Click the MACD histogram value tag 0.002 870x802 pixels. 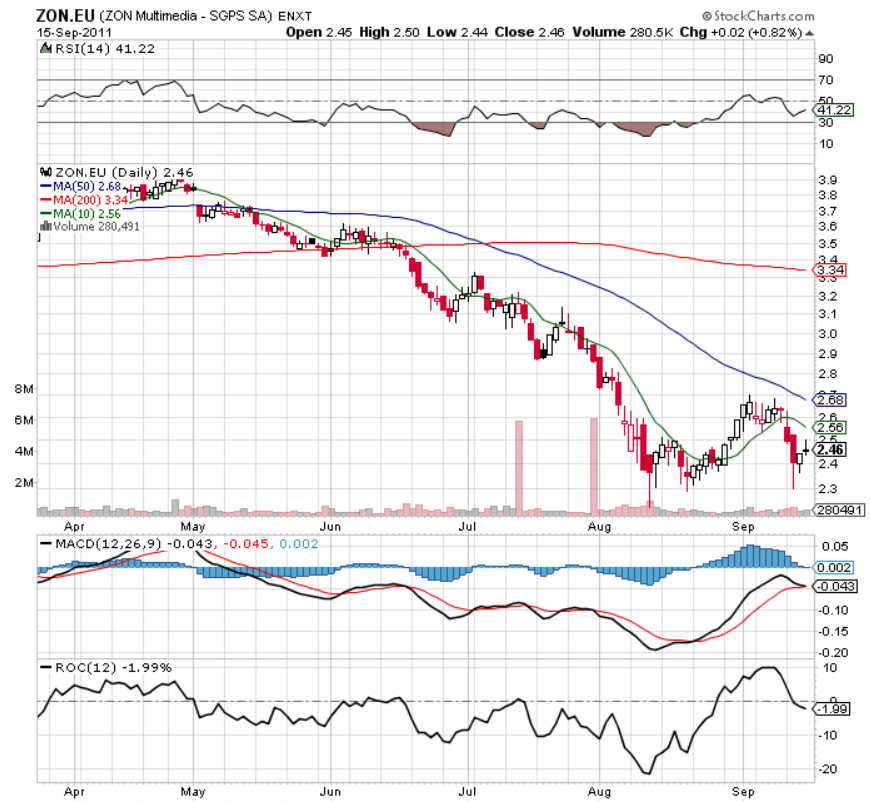[833, 567]
